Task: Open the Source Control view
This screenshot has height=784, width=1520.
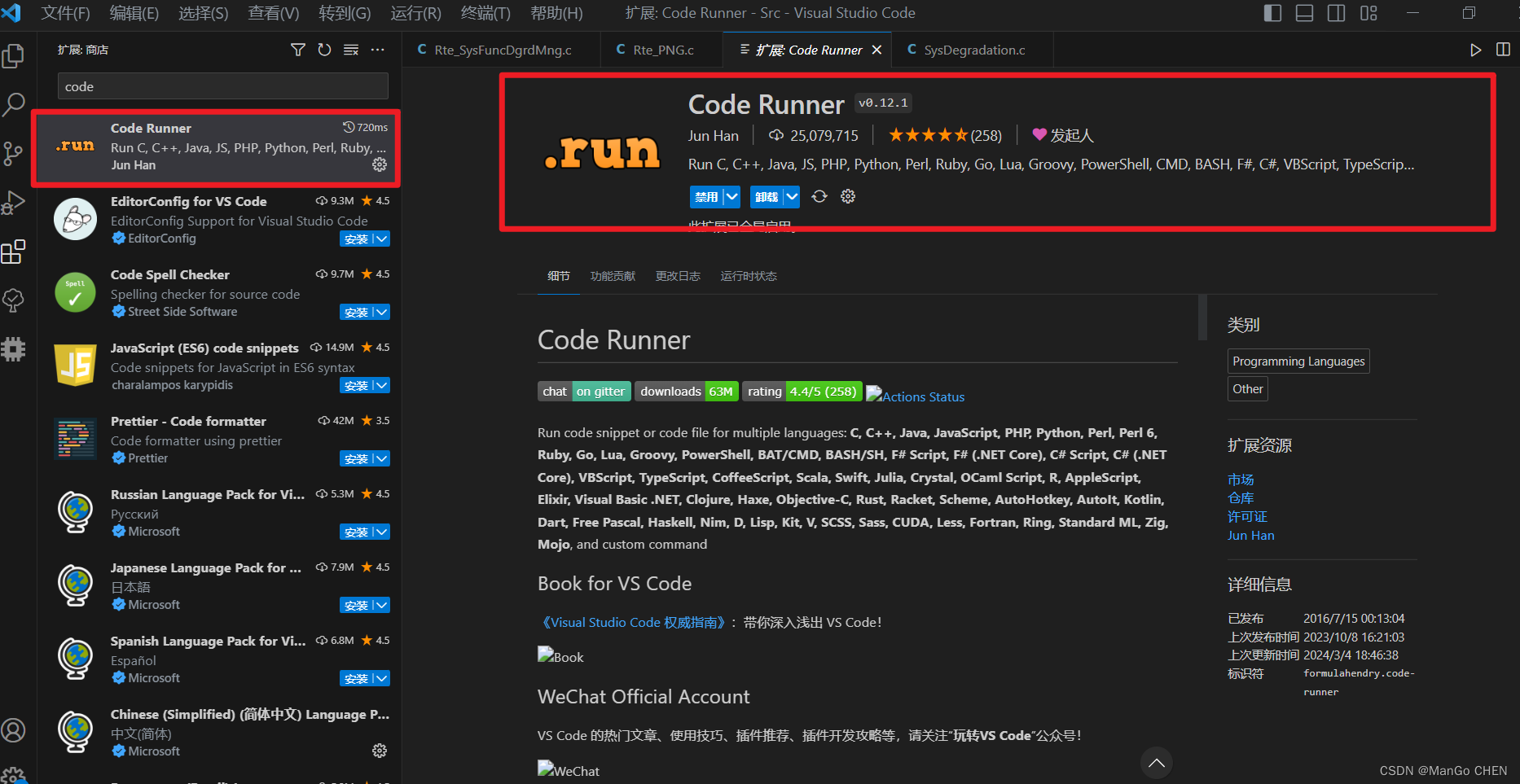Action: coord(14,154)
